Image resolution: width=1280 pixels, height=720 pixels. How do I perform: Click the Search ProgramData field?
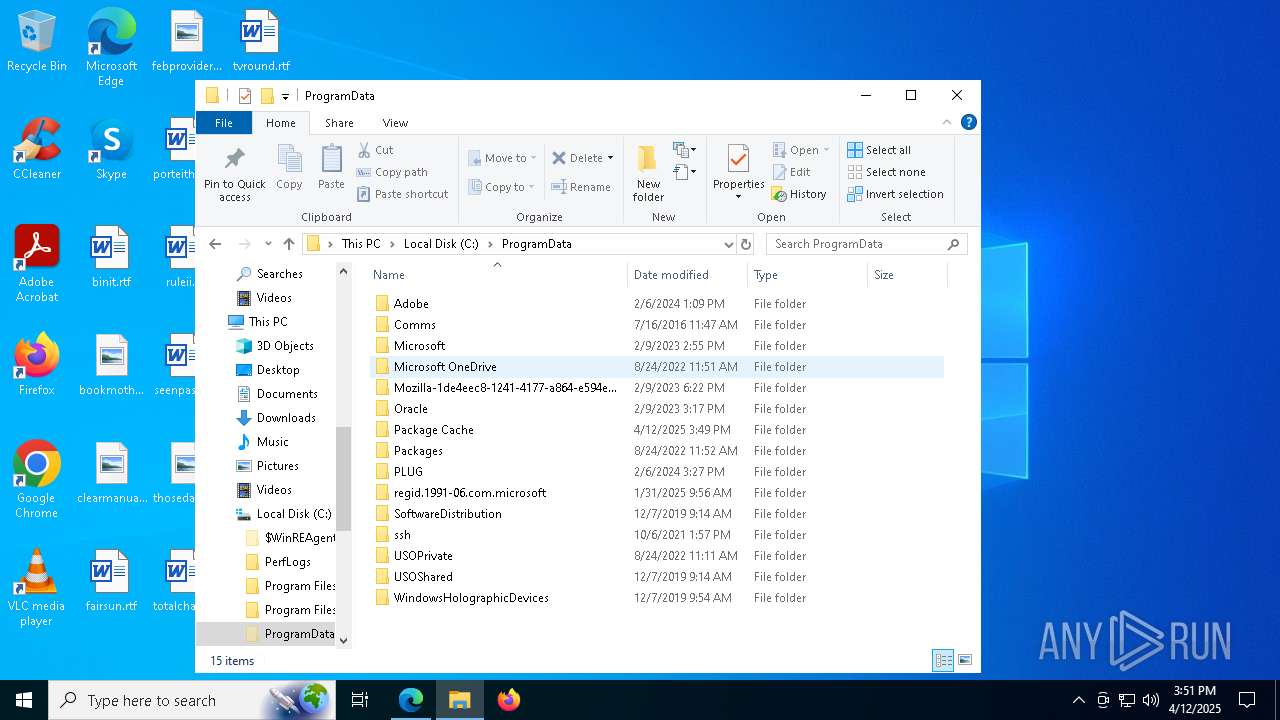pyautogui.click(x=866, y=244)
